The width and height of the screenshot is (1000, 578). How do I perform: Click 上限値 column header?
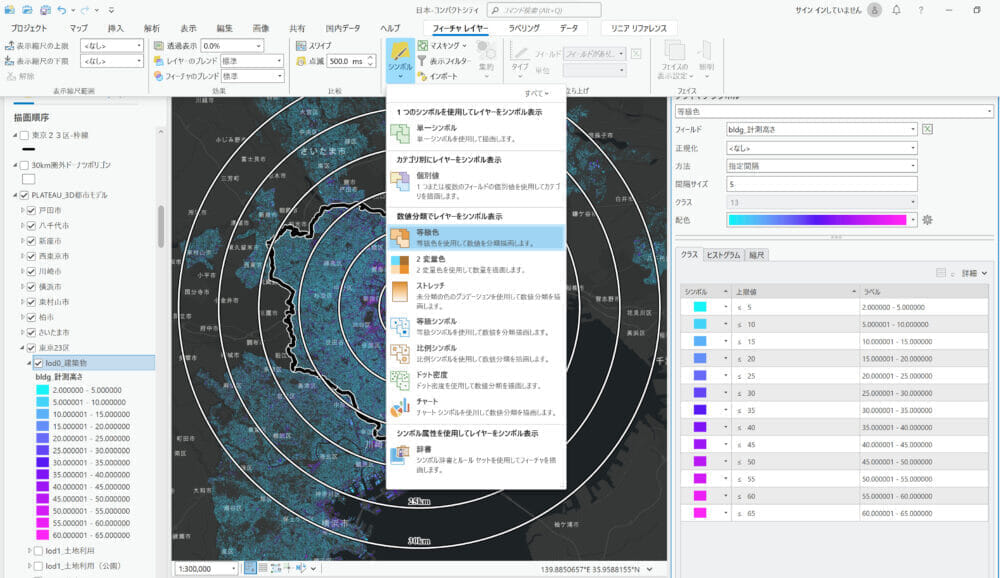click(x=795, y=292)
